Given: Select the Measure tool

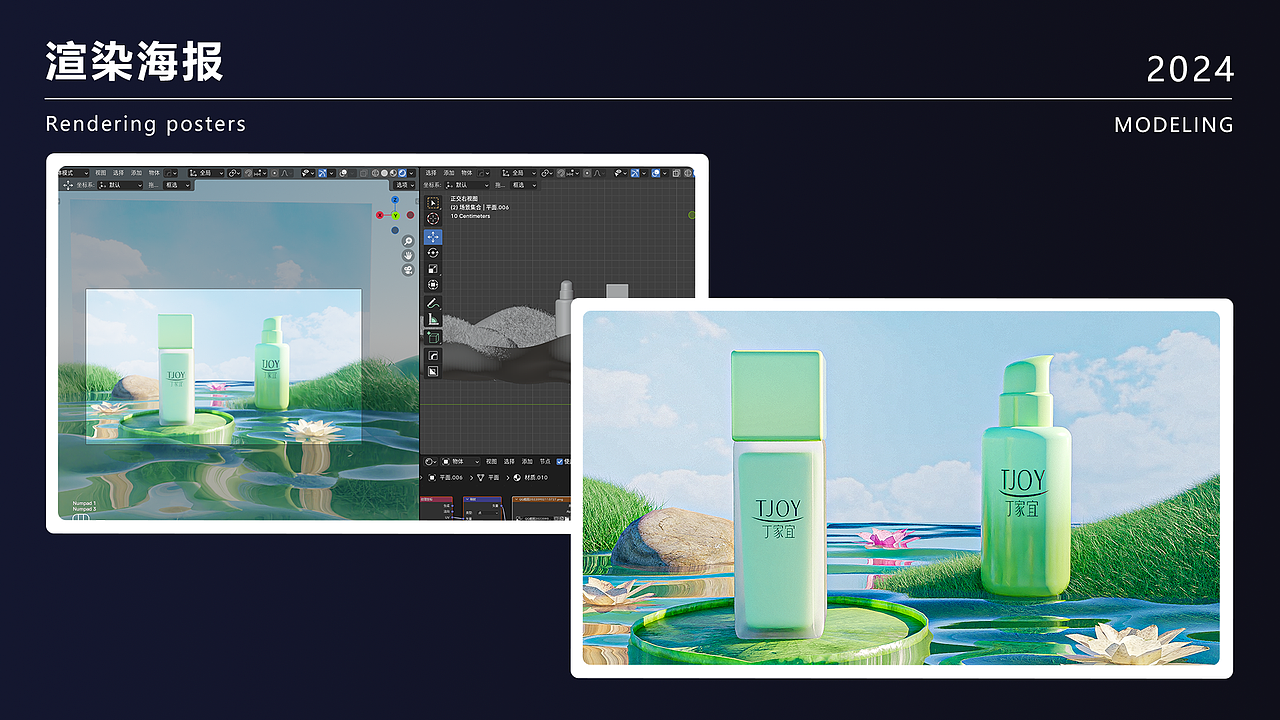Looking at the screenshot, I should tap(433, 319).
